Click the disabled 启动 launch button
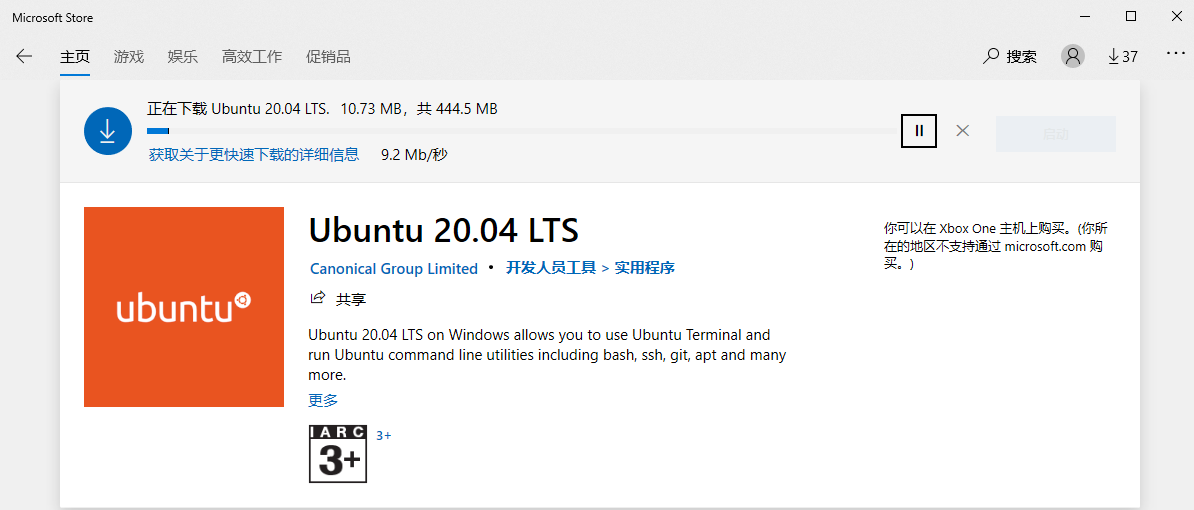This screenshot has height=510, width=1194. click(x=1055, y=134)
